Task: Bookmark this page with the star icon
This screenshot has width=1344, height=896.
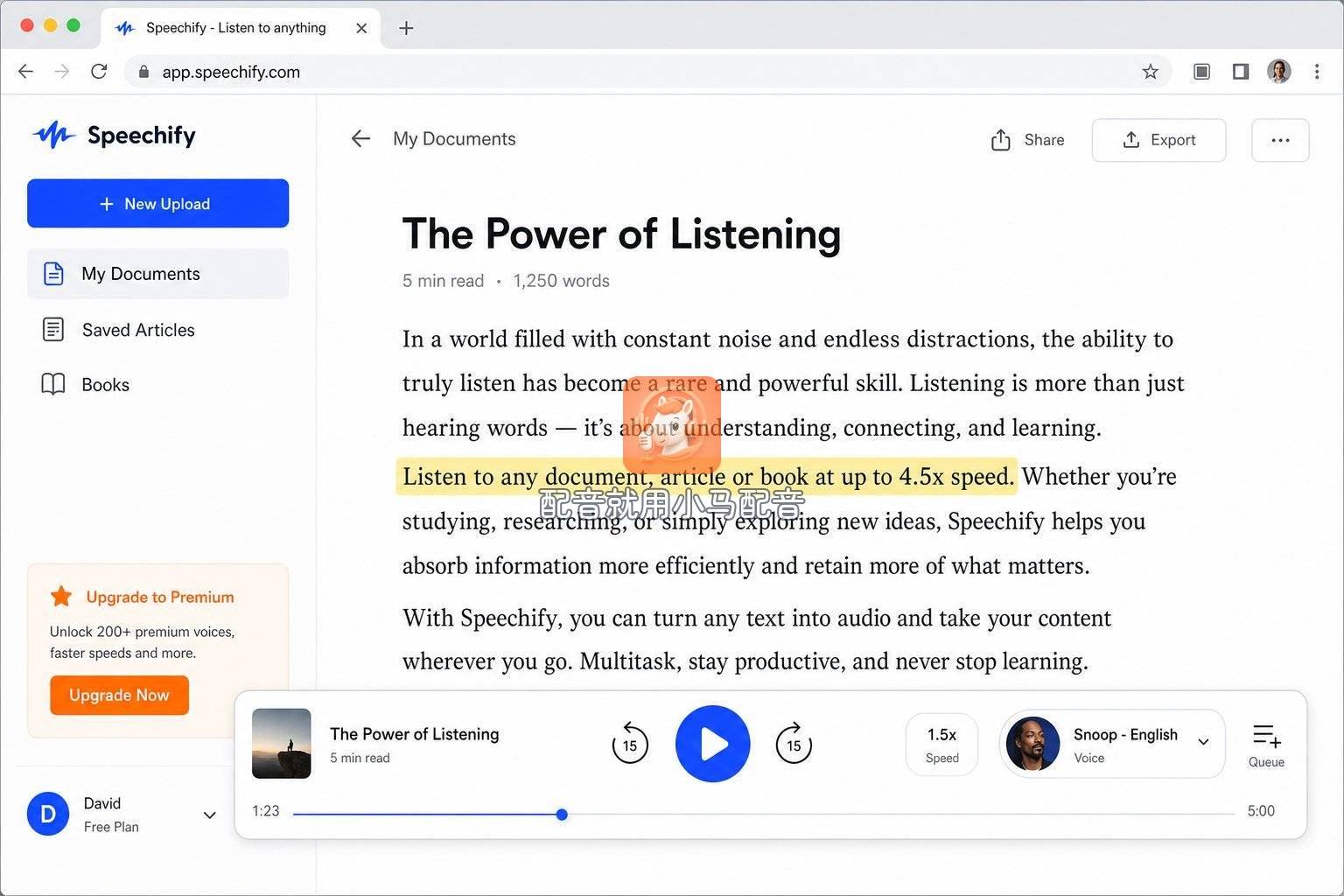Action: (x=1151, y=72)
